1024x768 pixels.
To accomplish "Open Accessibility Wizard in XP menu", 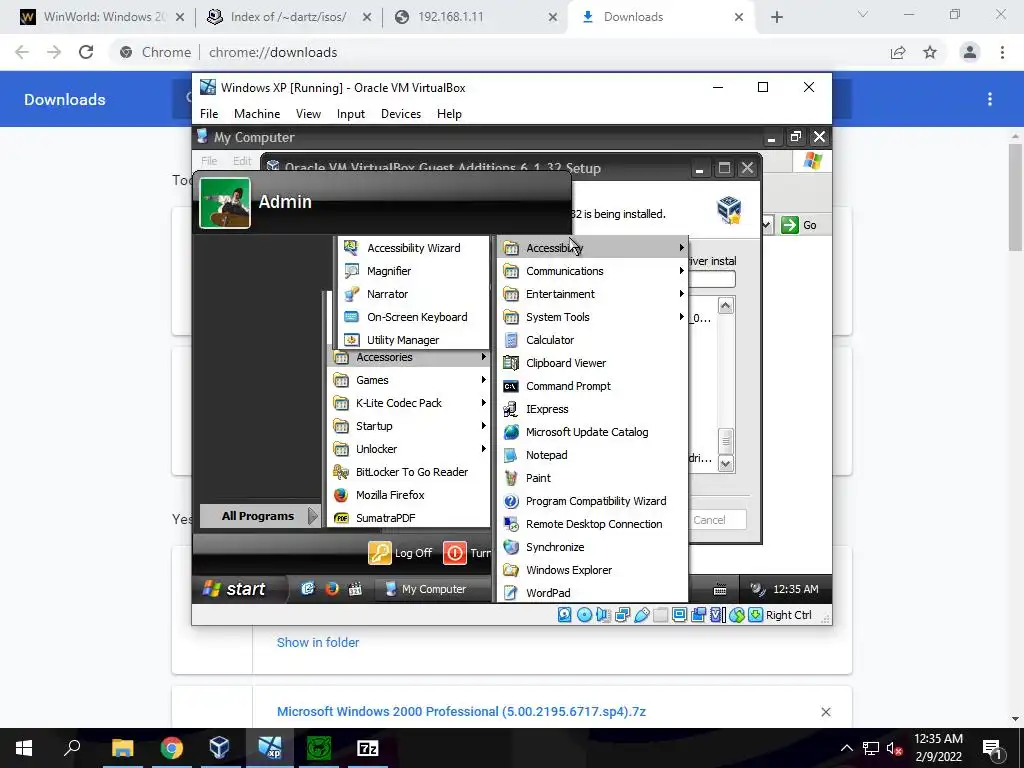I will [413, 248].
